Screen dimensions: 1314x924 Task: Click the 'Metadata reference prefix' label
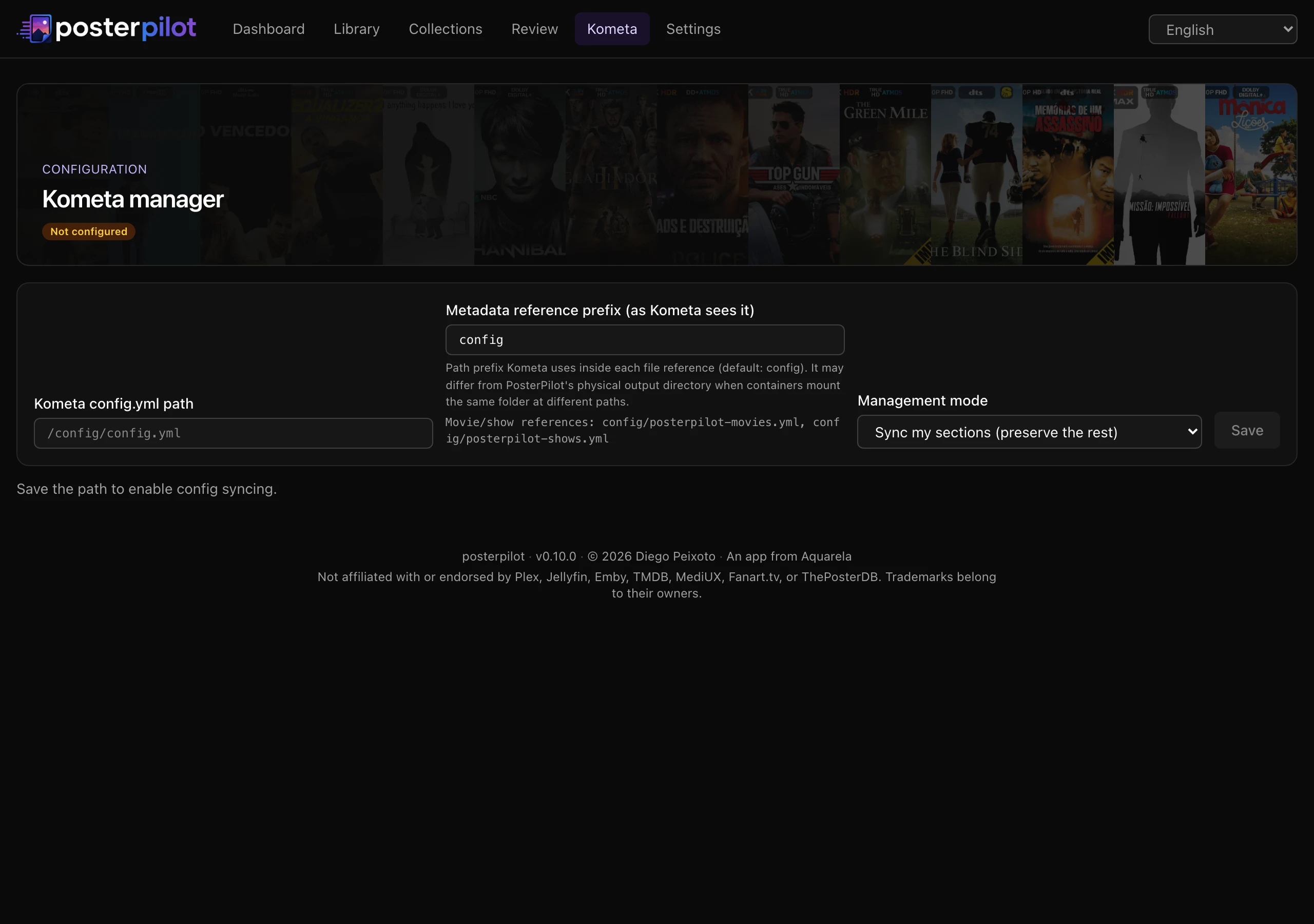(x=600, y=310)
